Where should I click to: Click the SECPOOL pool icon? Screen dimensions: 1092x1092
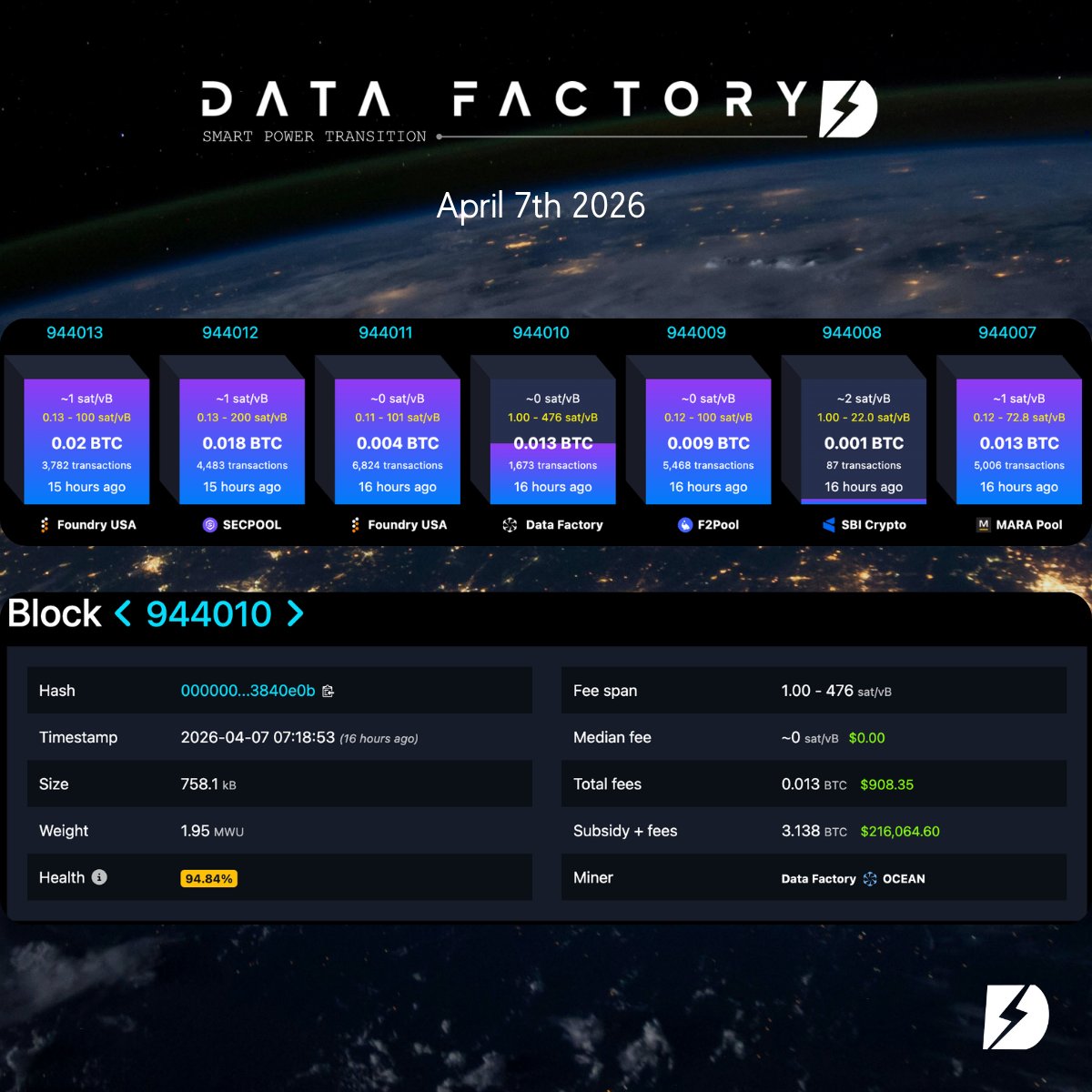pos(209,525)
